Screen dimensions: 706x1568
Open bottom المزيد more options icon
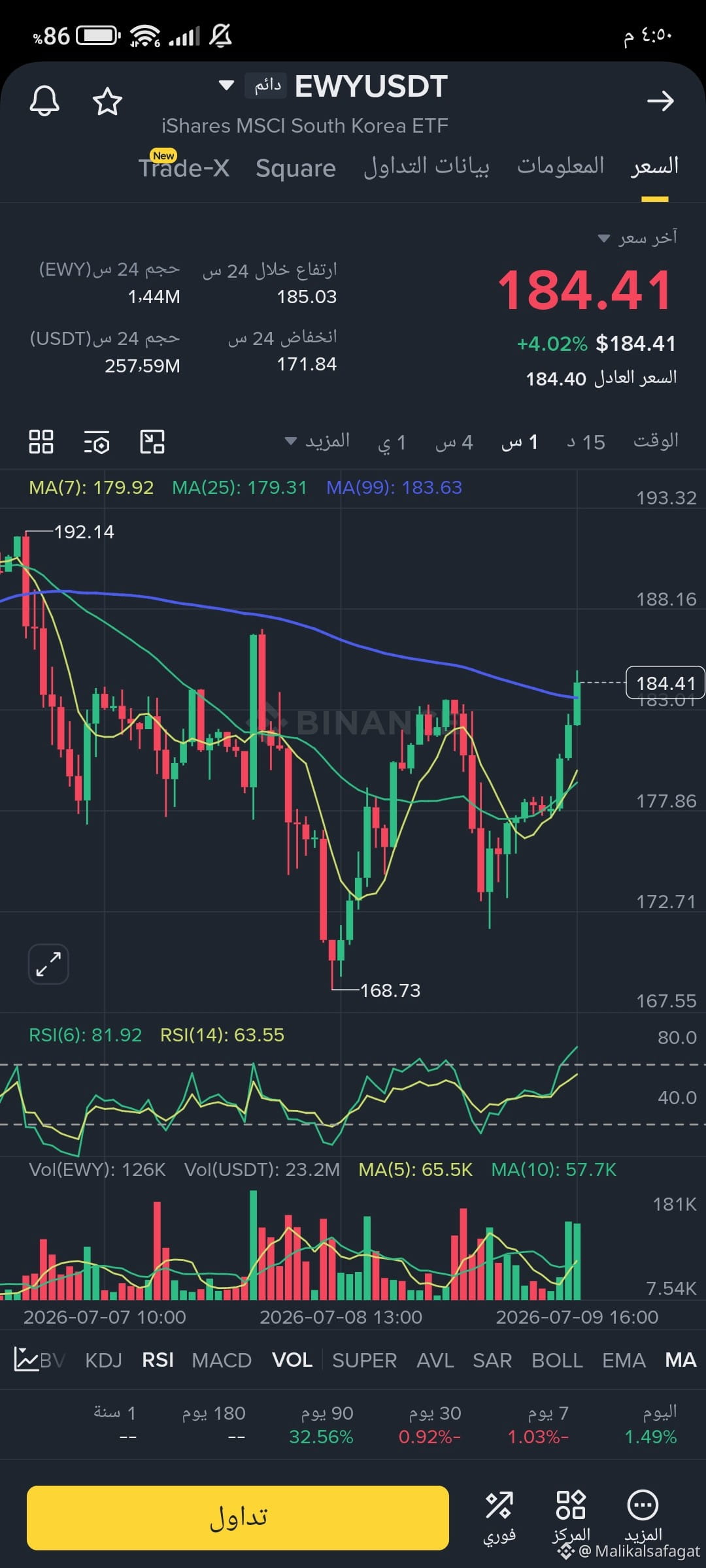[643, 1516]
